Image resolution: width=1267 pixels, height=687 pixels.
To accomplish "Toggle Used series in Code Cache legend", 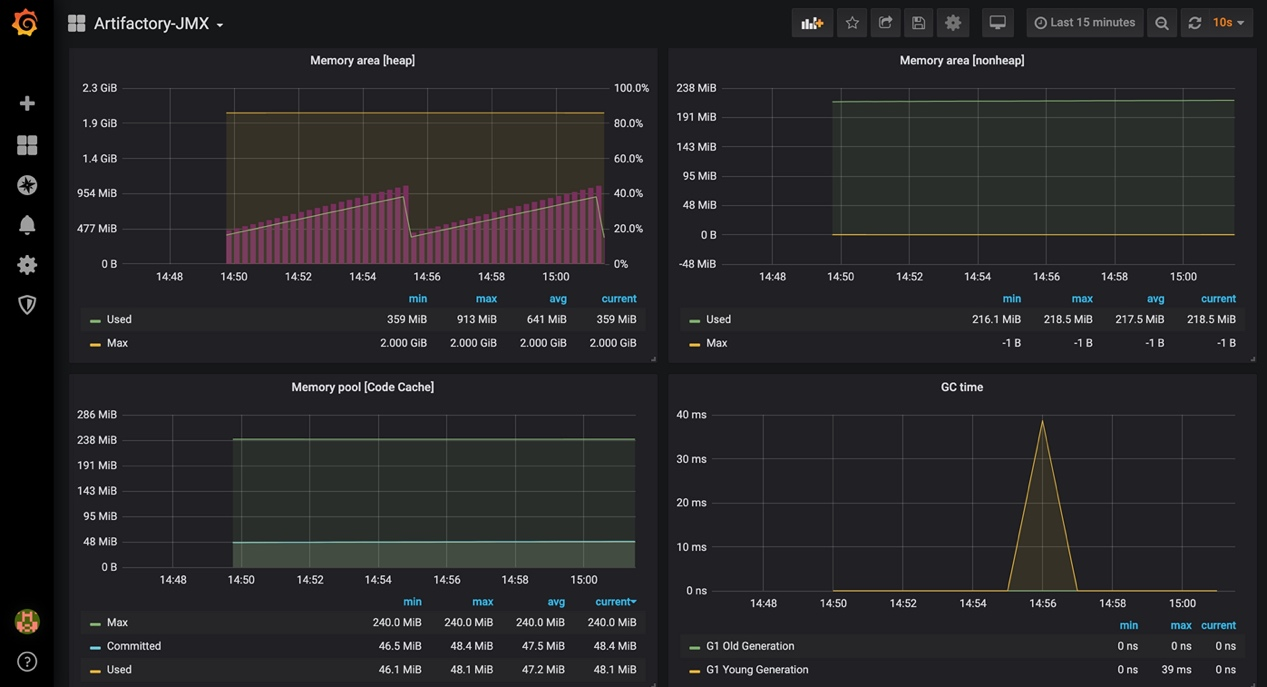I will click(x=119, y=670).
